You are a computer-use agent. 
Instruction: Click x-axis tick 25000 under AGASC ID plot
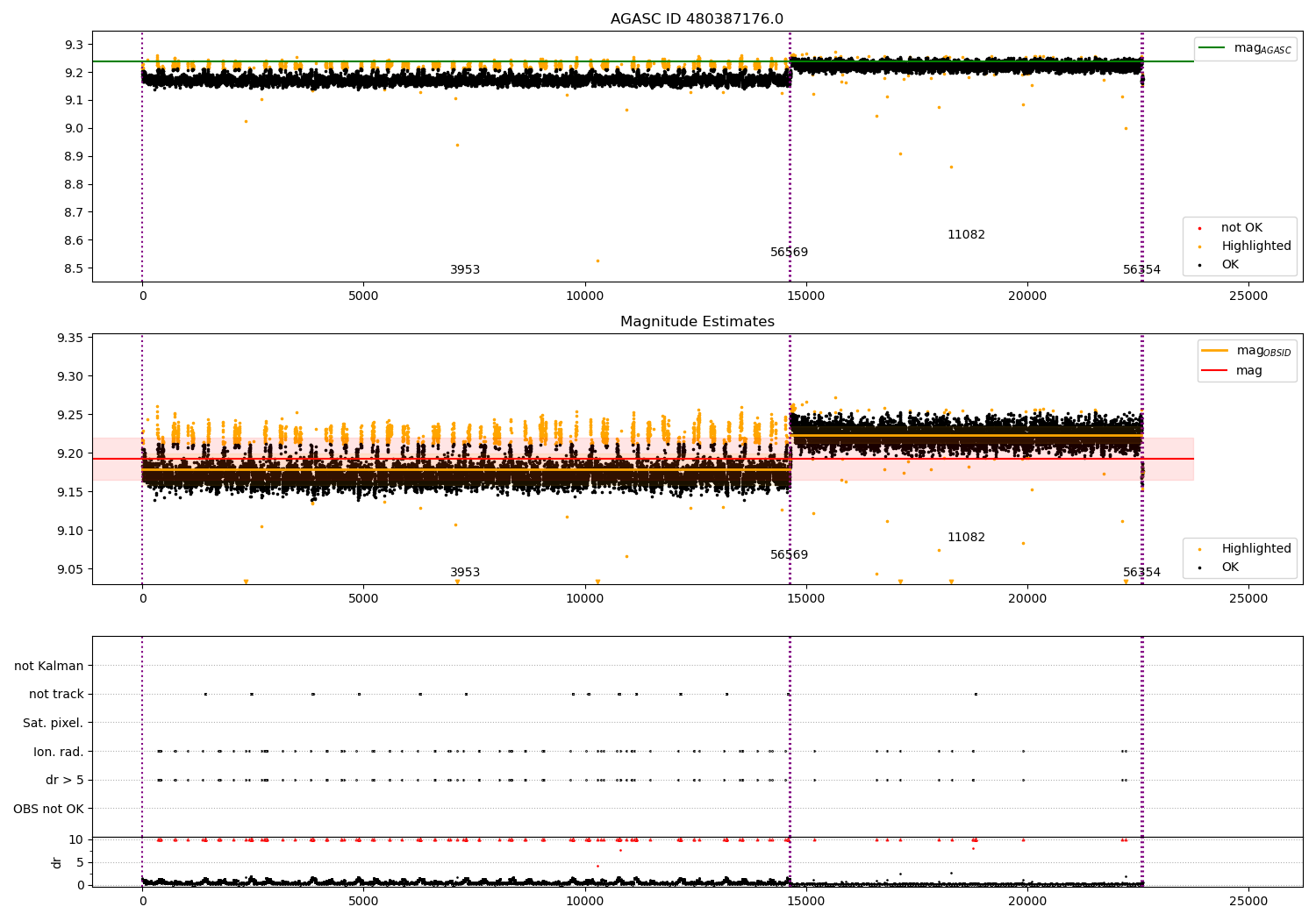[1248, 296]
